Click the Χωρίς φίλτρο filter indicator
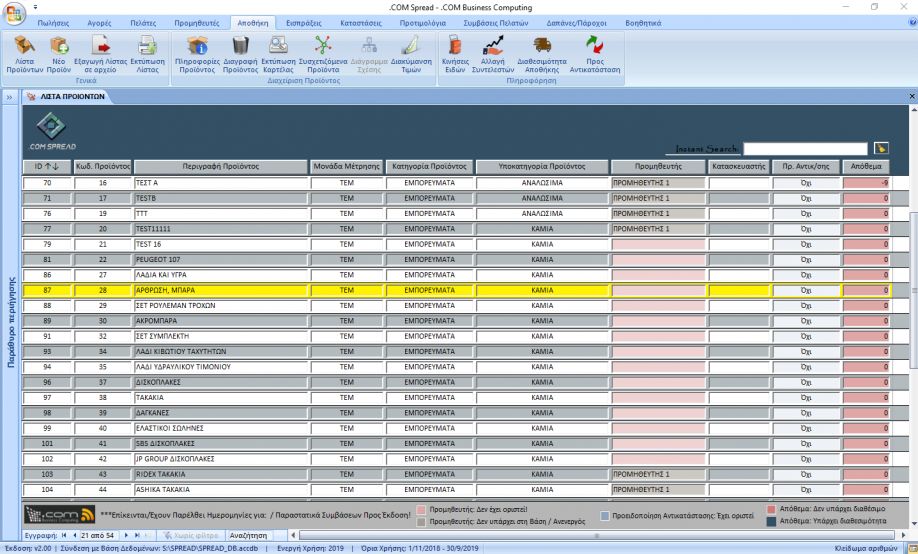918x554 pixels. pos(191,535)
